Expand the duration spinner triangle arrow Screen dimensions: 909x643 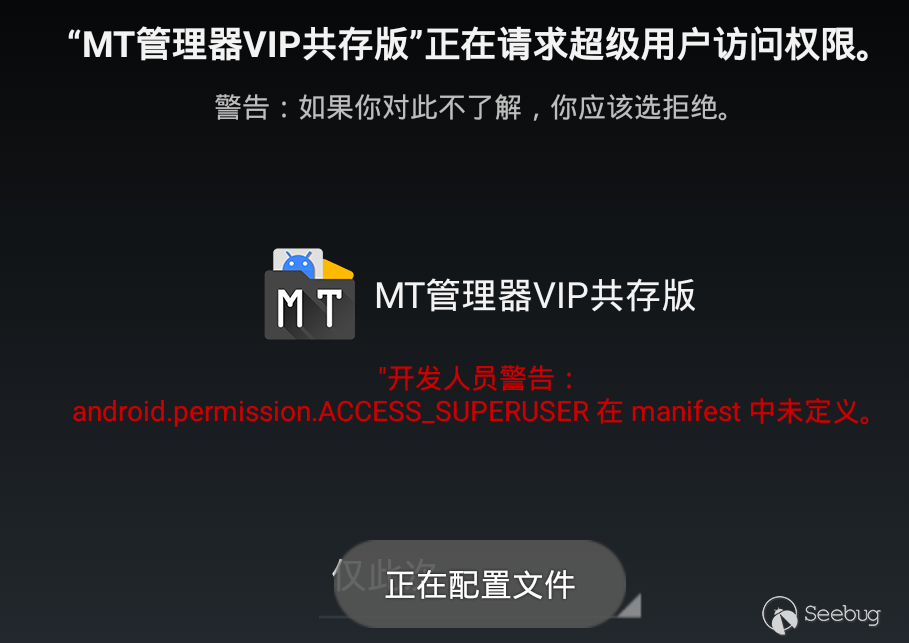click(631, 605)
